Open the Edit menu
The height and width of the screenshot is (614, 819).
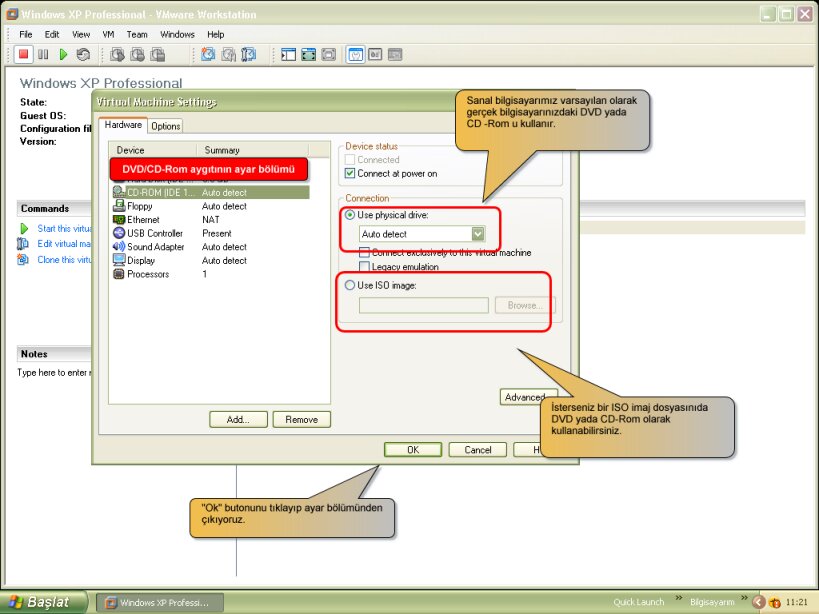click(x=52, y=34)
